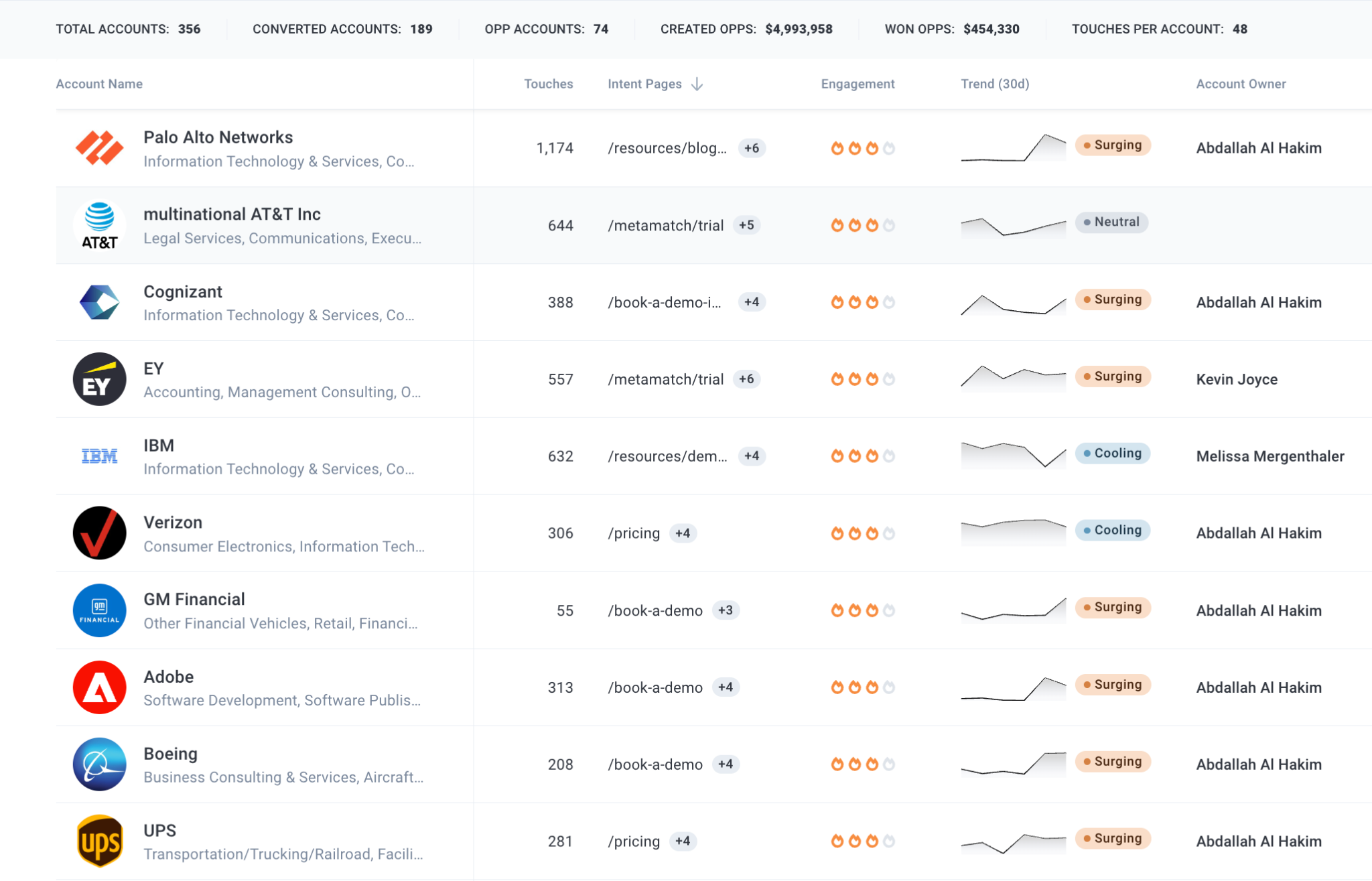Click the Intent Pages sort arrow
1372x881 pixels.
[x=697, y=84]
